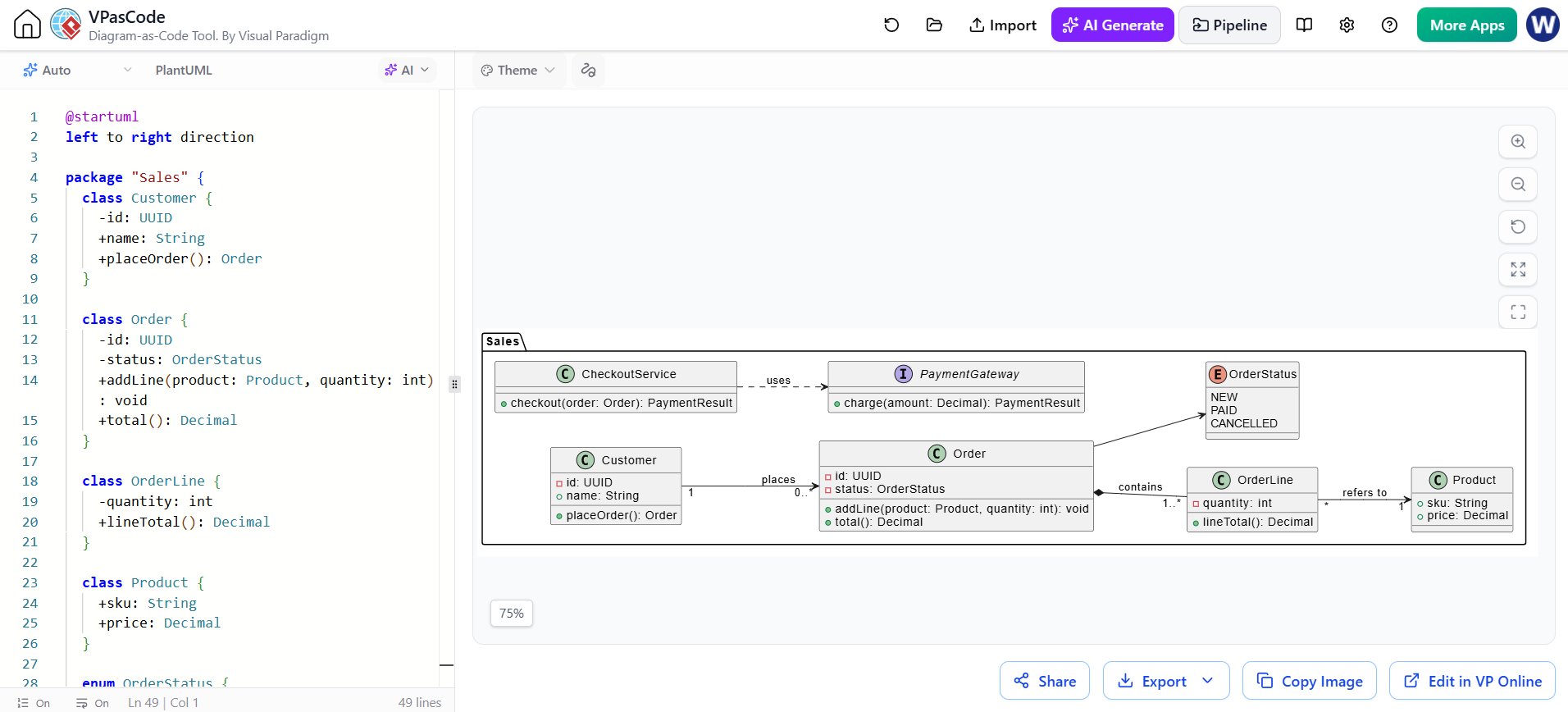Click the '@startuml' code line
The image size is (1568, 712).
[x=102, y=116]
